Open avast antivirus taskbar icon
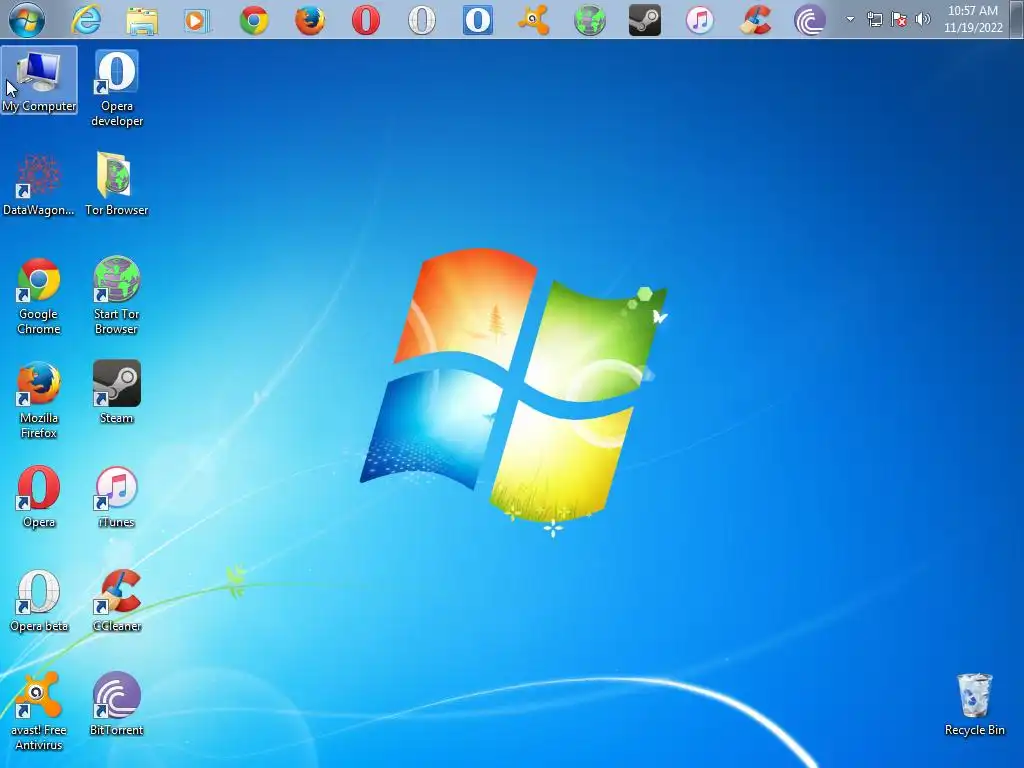Viewport: 1024px width, 768px height. point(534,20)
